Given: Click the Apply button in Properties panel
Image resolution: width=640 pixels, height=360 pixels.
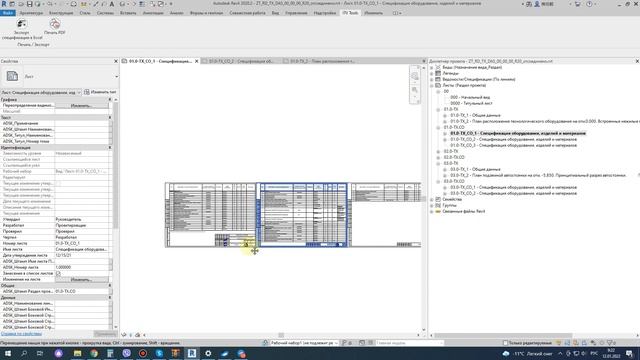Looking at the screenshot, I should tap(105, 334).
